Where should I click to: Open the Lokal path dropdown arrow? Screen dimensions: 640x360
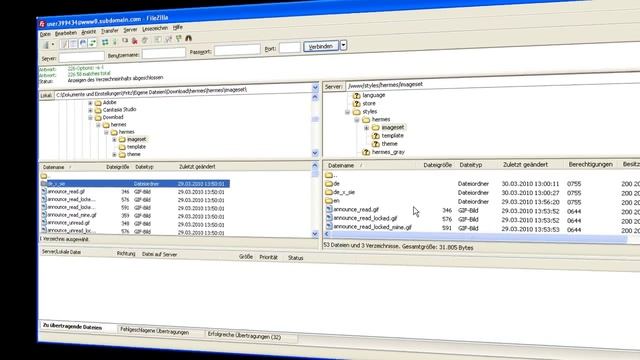click(315, 87)
